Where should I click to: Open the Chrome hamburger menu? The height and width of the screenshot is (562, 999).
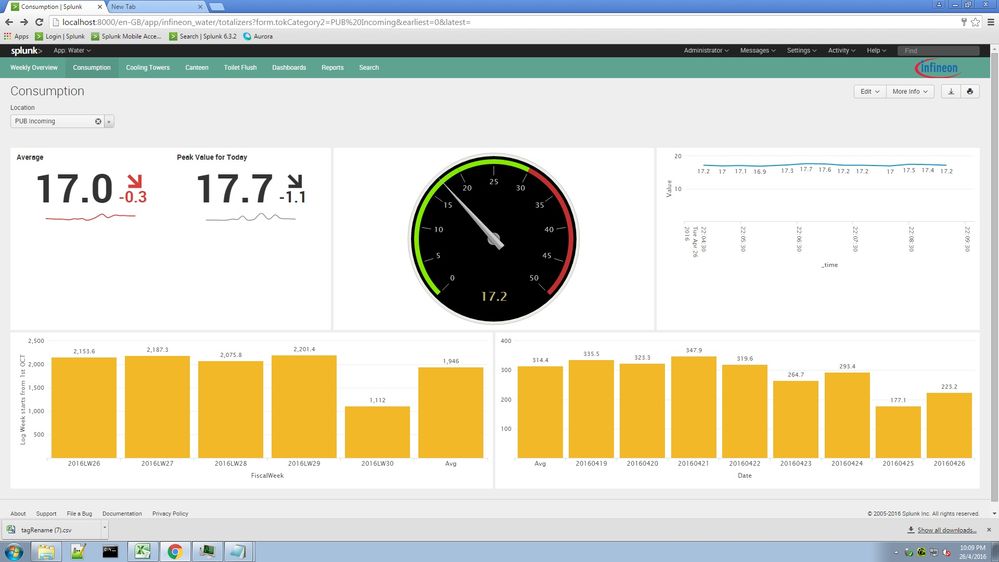pyautogui.click(x=987, y=21)
